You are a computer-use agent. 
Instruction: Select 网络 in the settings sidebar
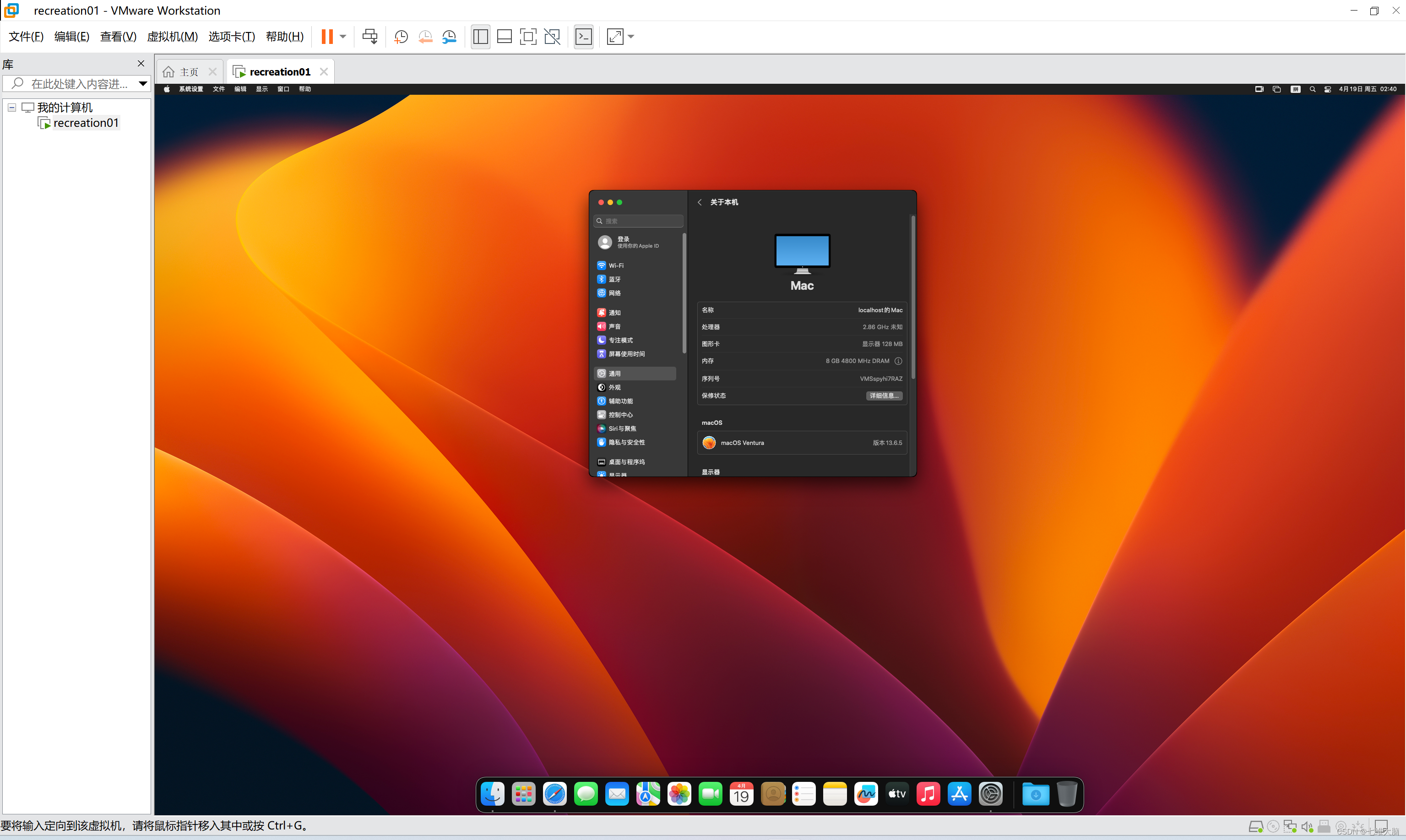point(635,293)
